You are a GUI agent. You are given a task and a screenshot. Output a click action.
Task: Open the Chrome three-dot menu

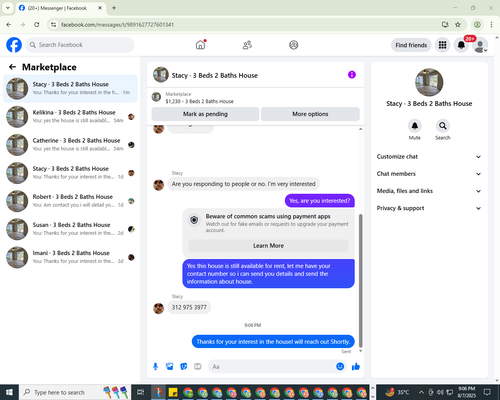click(x=491, y=25)
